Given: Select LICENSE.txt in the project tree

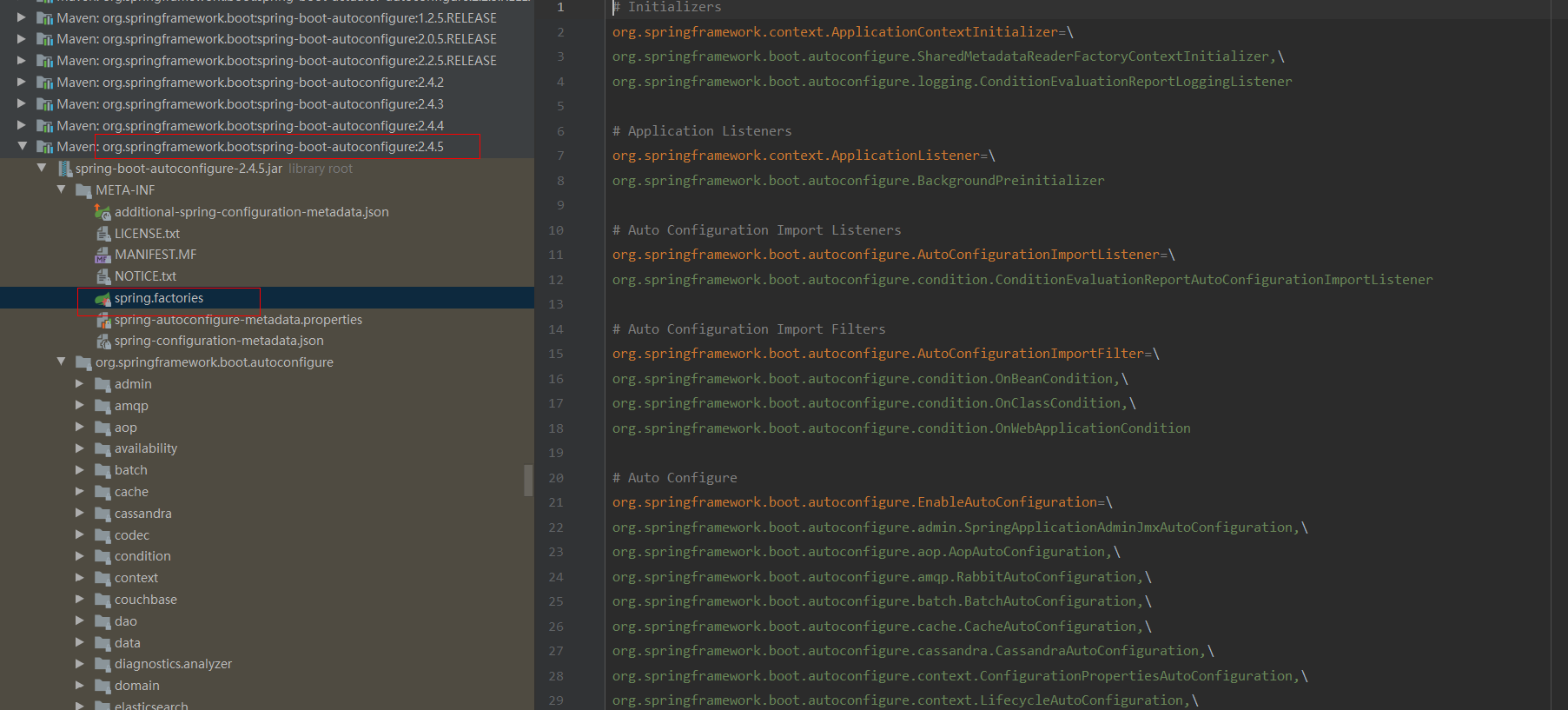Looking at the screenshot, I should (147, 233).
